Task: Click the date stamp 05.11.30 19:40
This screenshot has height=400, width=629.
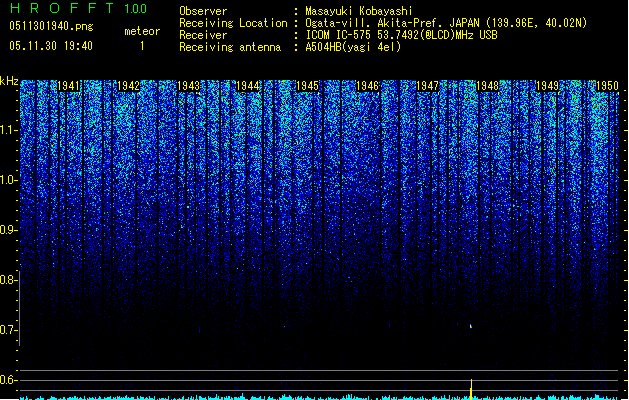Action: (51, 46)
